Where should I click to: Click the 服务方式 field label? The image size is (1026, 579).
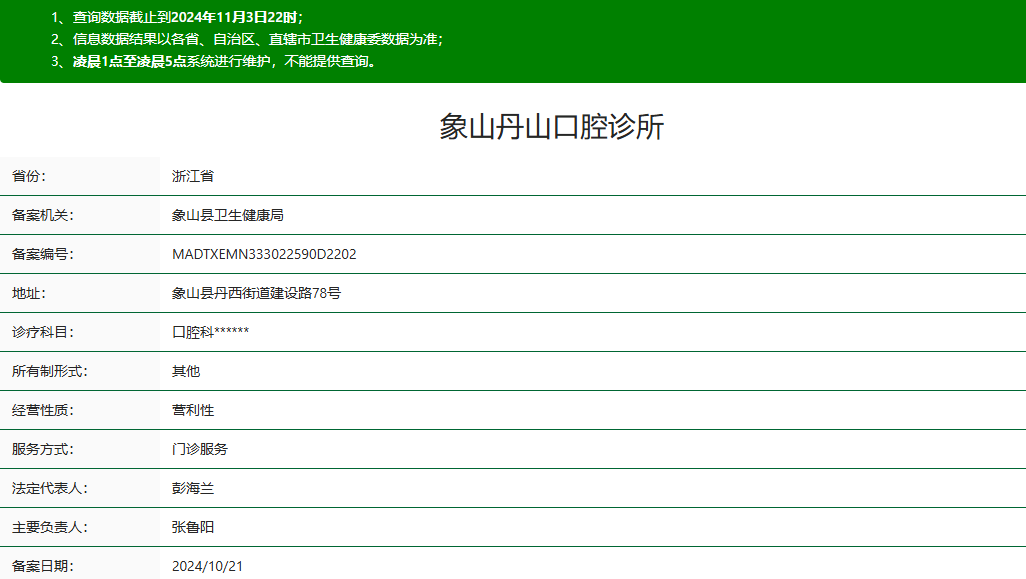(43, 449)
